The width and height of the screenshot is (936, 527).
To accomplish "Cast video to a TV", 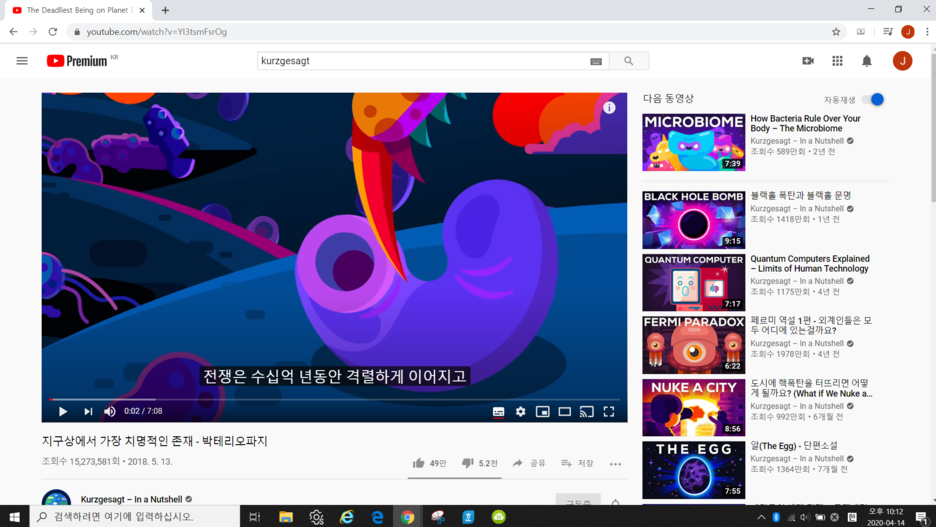I will [x=587, y=412].
